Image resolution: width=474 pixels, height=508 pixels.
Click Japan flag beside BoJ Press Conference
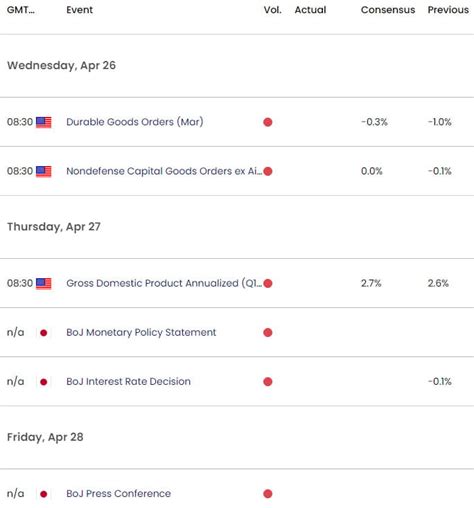pos(43,494)
